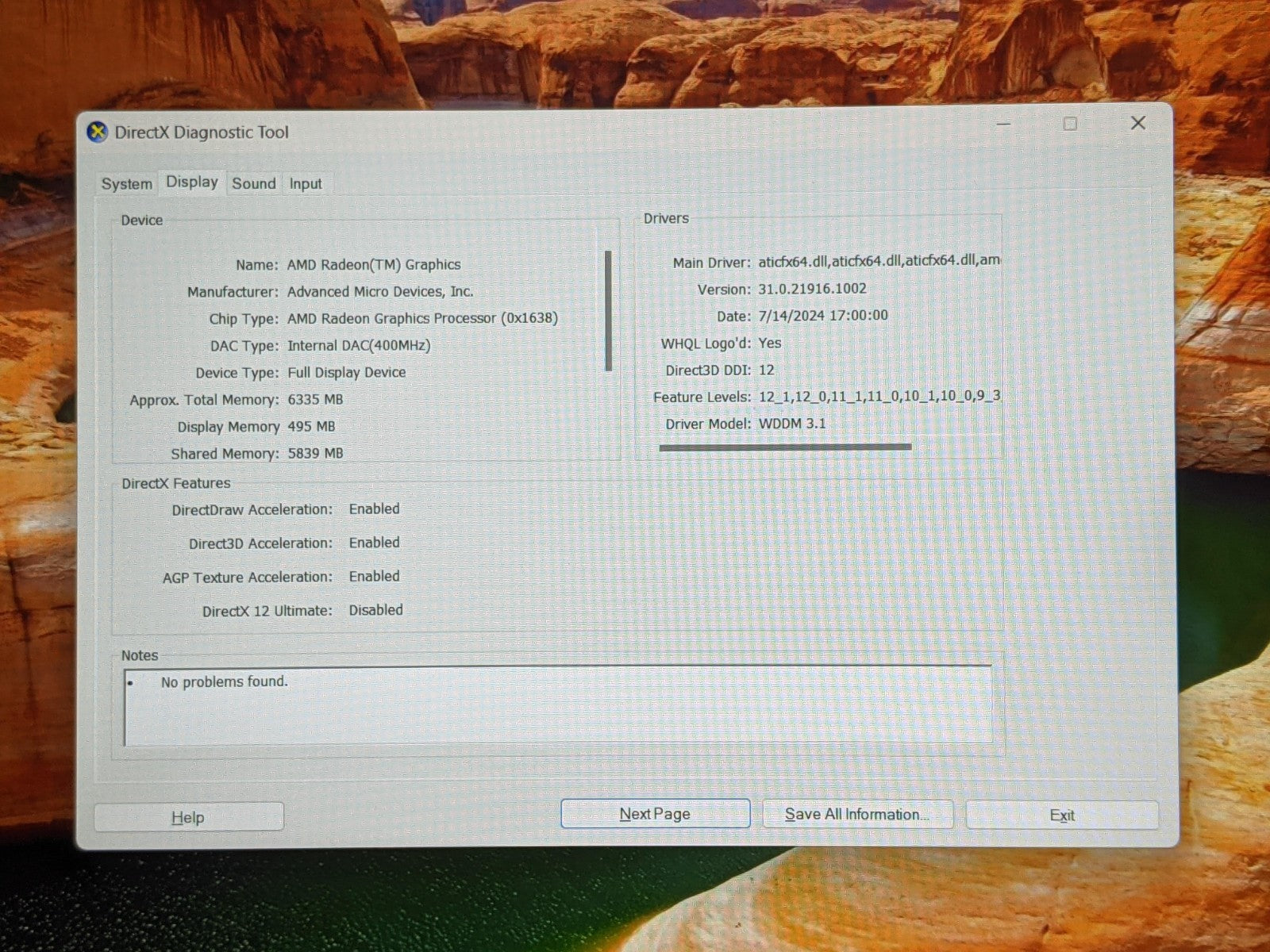Viewport: 1270px width, 952px height.
Task: Click the Main Driver file list text
Action: [878, 261]
